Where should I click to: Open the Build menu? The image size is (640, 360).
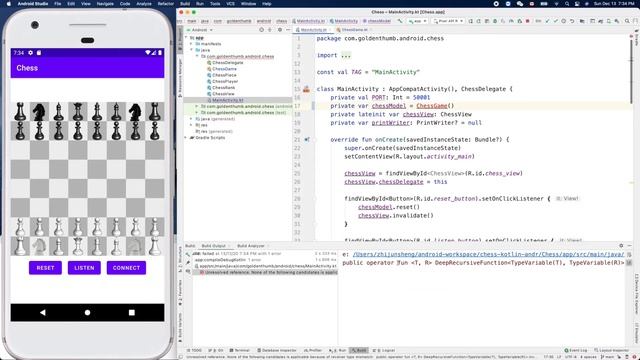tap(185, 4)
